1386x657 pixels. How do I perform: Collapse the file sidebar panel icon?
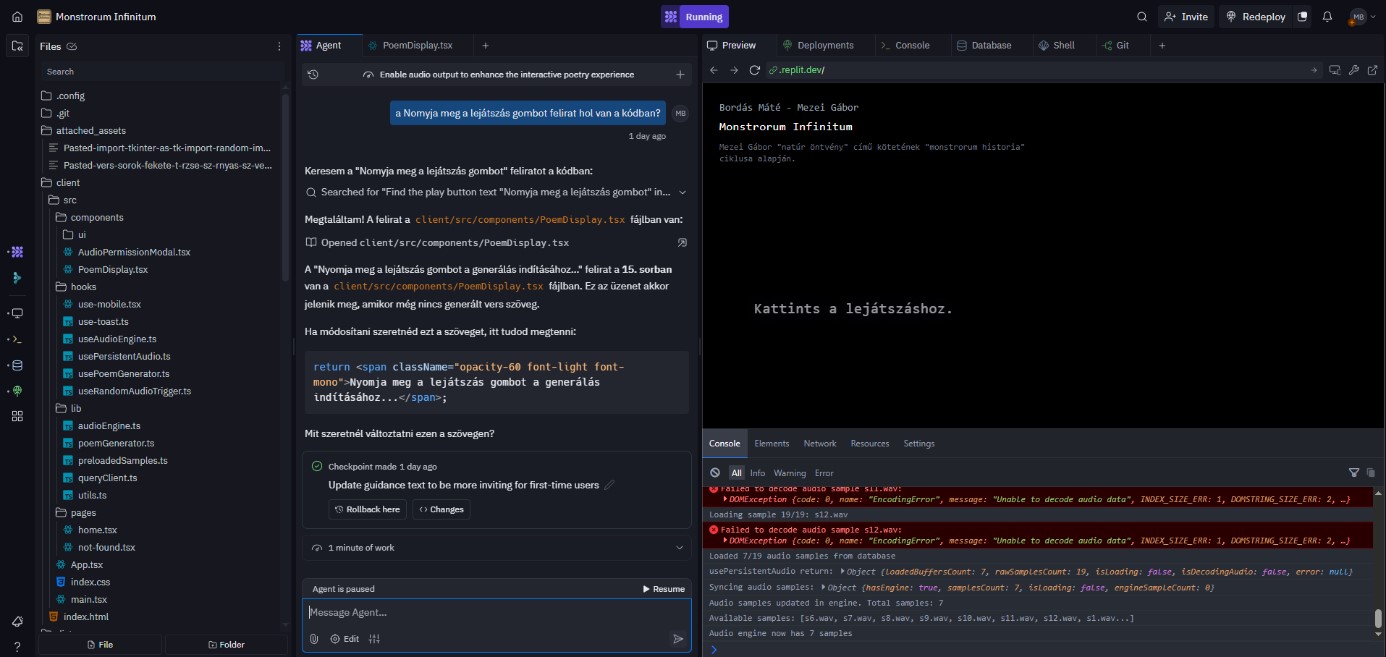click(x=17, y=46)
